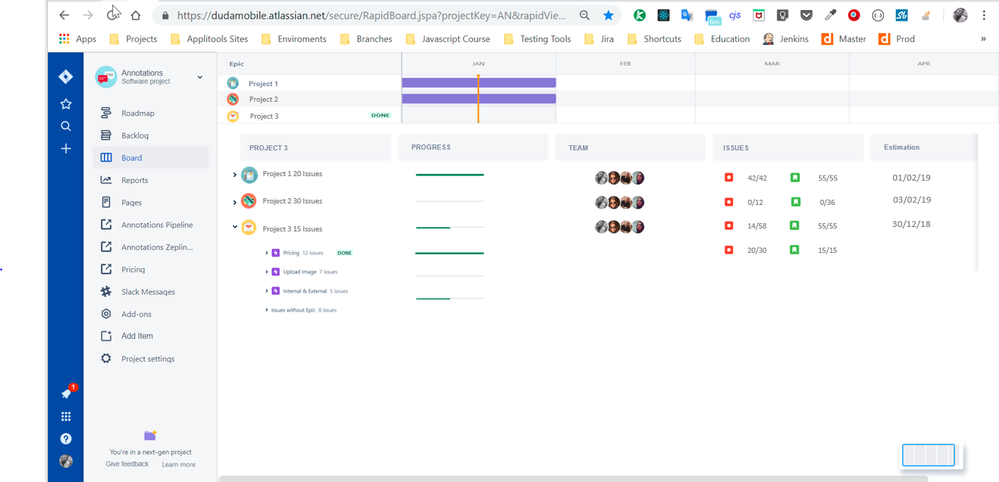Click the Project 1 team avatars
This screenshot has height=482, width=999.
pos(620,178)
